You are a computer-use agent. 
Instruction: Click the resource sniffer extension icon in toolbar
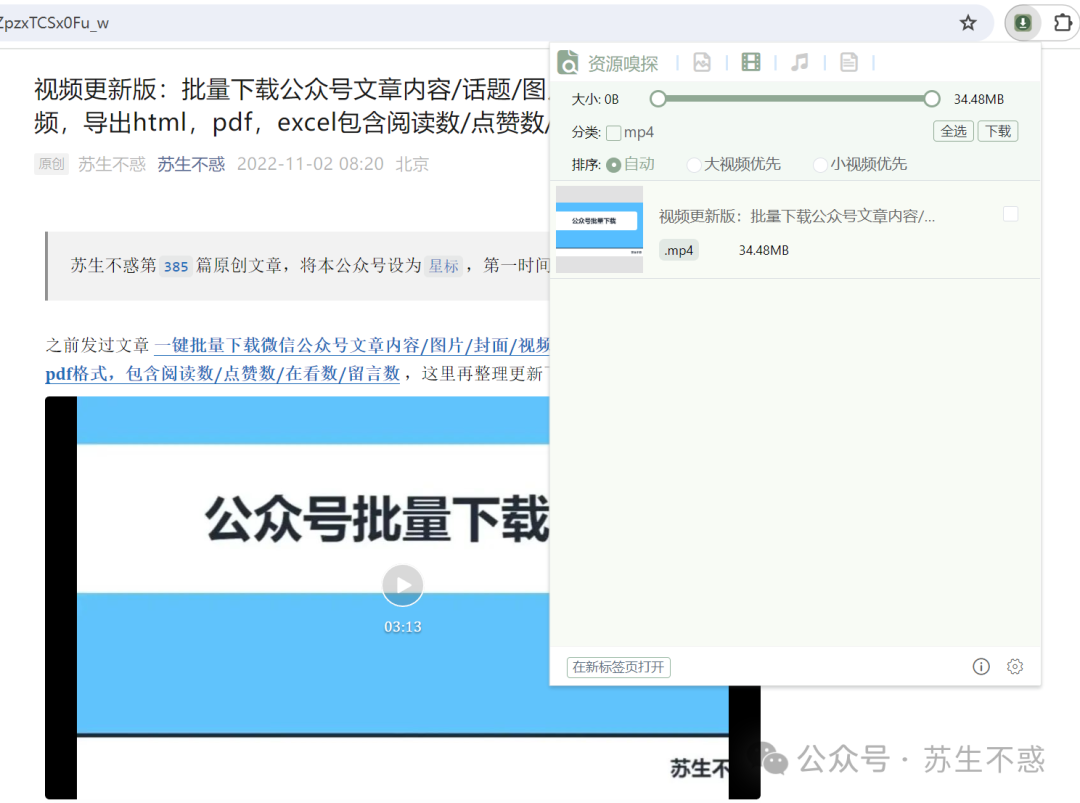pos(1022,23)
